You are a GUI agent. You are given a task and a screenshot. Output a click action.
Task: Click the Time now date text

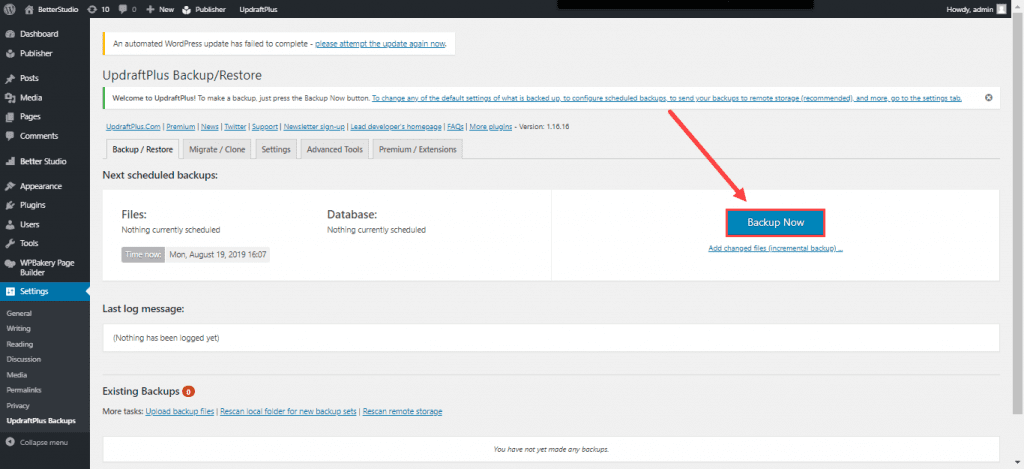(x=219, y=255)
